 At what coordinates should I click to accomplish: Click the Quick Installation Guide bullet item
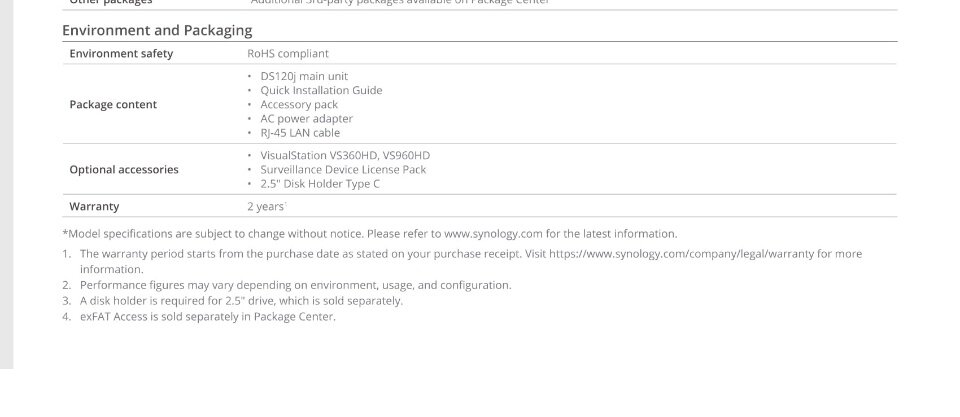point(321,90)
